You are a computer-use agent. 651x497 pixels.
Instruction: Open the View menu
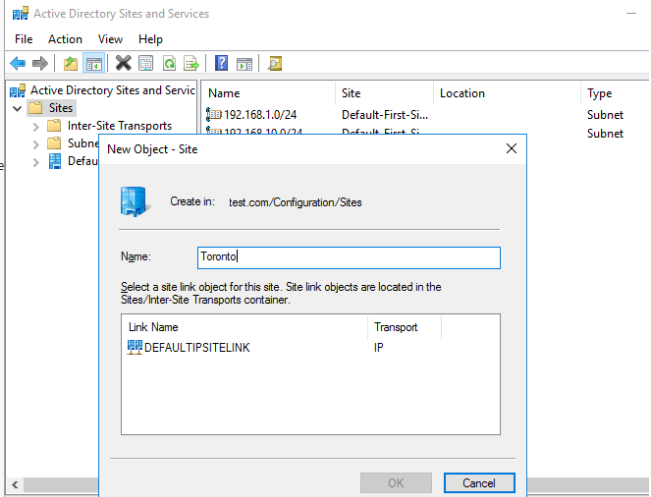pyautogui.click(x=110, y=39)
